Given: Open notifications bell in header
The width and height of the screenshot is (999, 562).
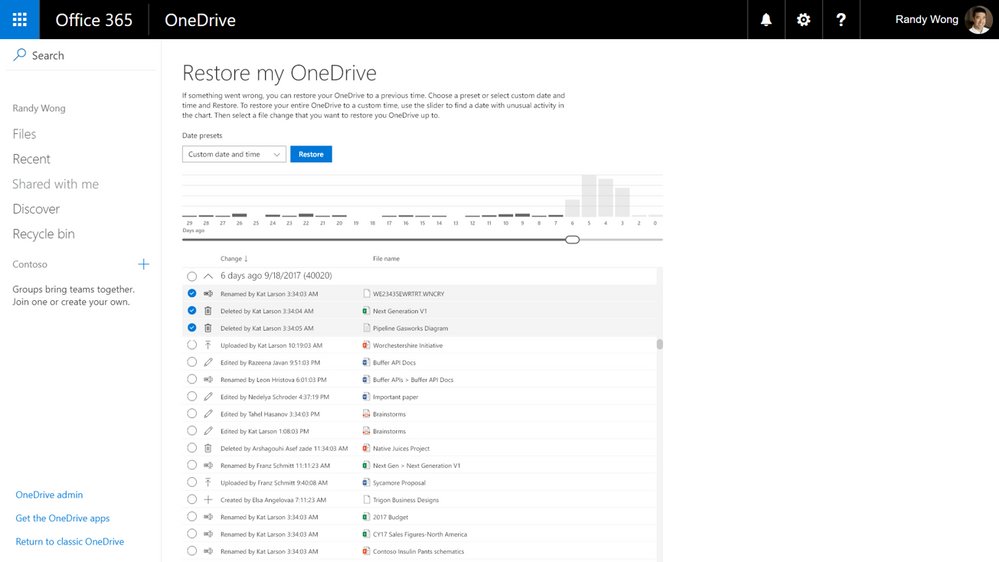Looking at the screenshot, I should click(766, 20).
